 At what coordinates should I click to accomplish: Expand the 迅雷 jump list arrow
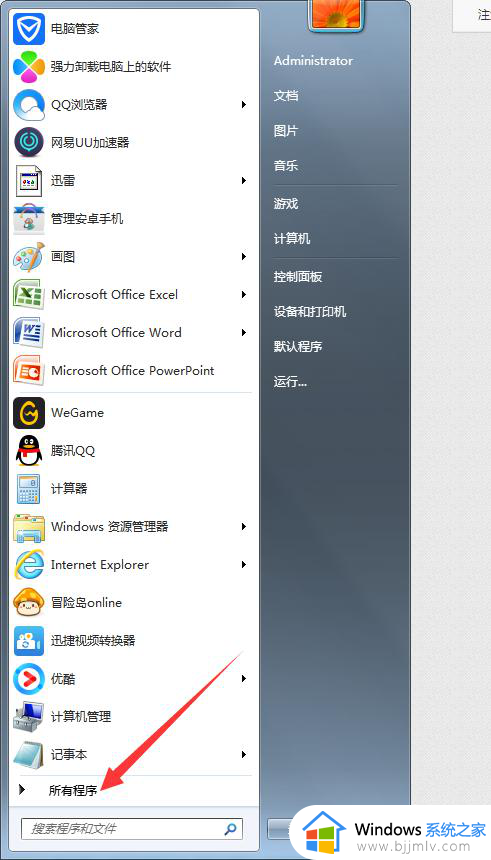[x=244, y=180]
